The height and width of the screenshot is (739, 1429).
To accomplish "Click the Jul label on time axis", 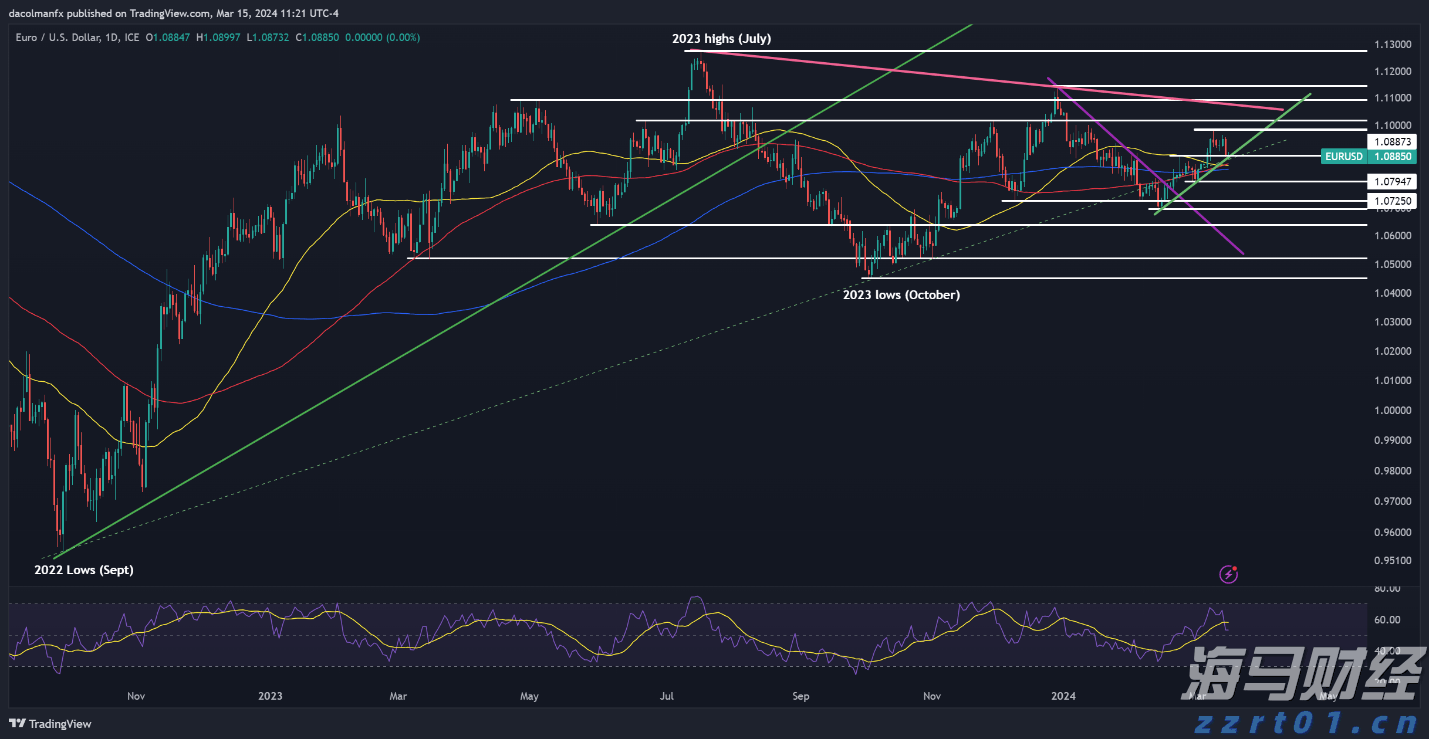I will tap(667, 695).
